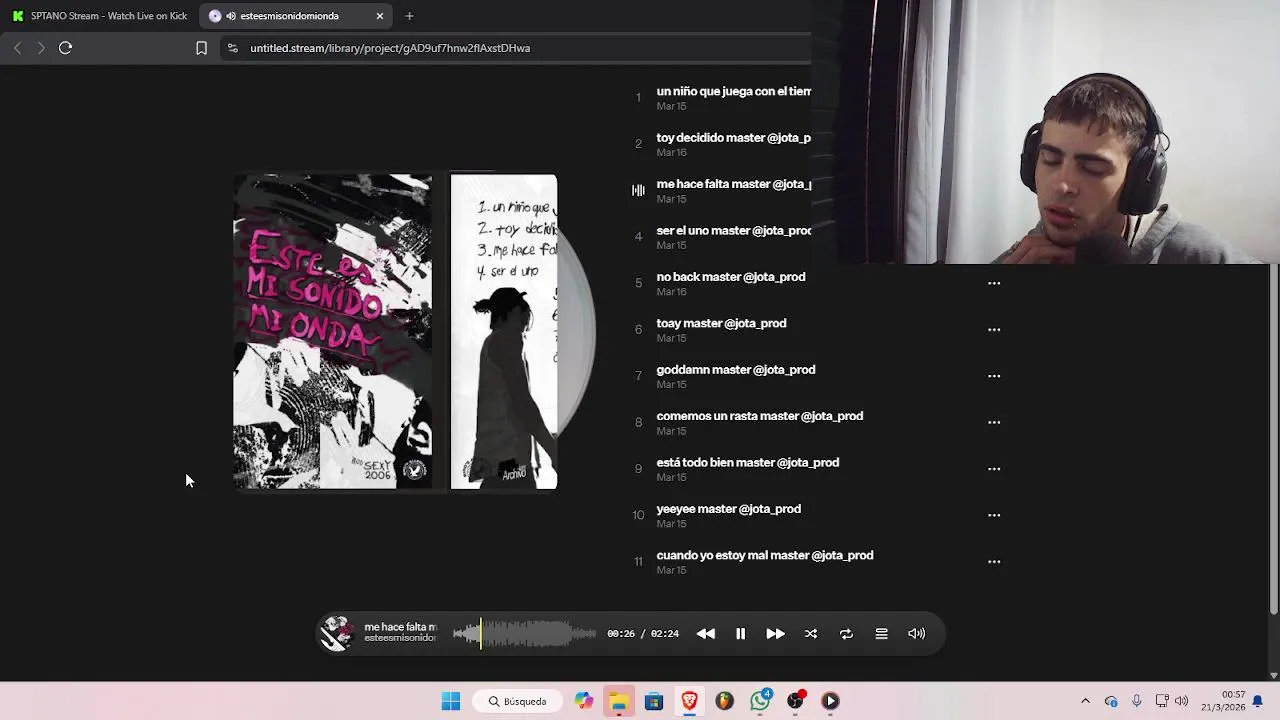This screenshot has height=720, width=1280.
Task: Open the tracklist back cover image
Action: [x=504, y=332]
